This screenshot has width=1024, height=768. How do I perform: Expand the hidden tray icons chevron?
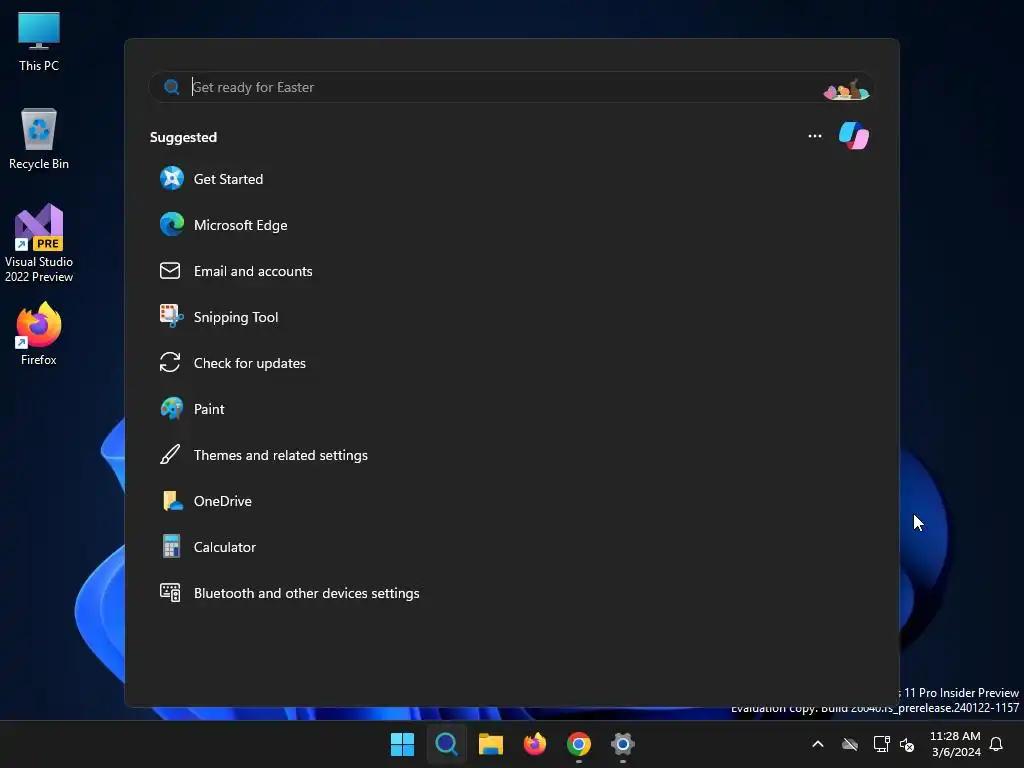point(818,744)
